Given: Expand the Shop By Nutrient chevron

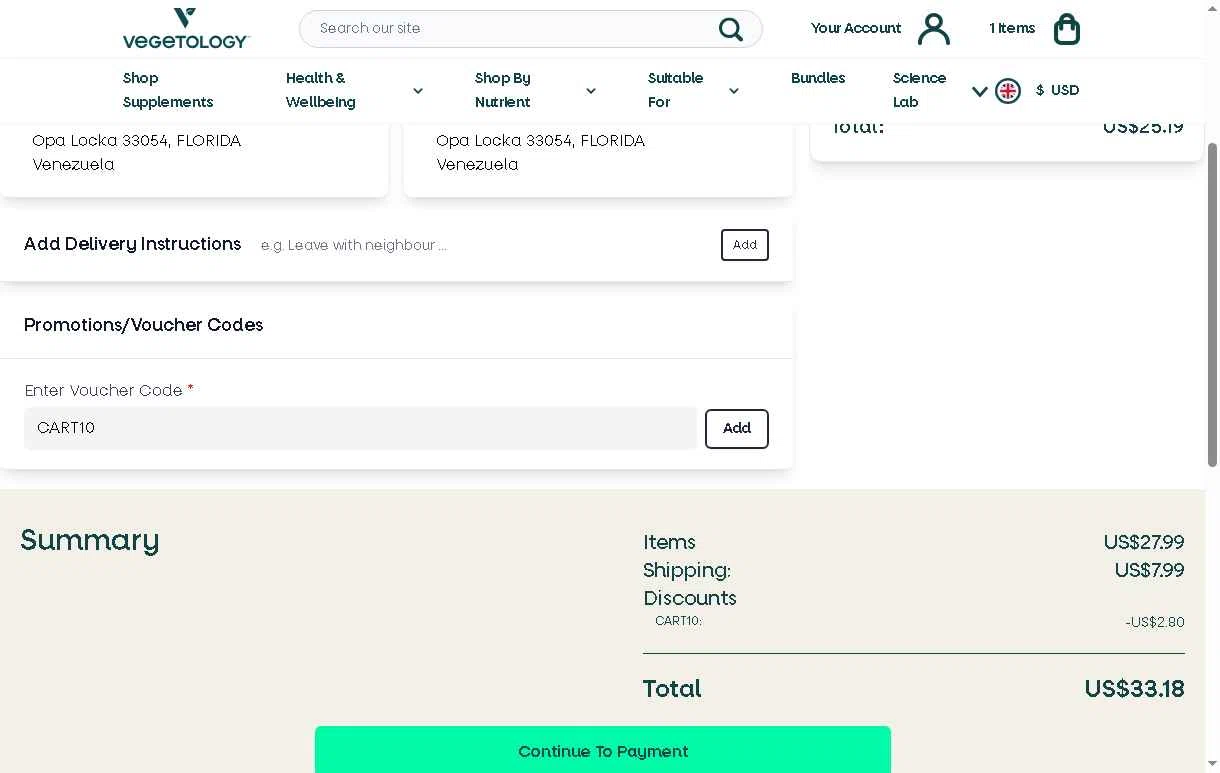Looking at the screenshot, I should click(x=591, y=91).
